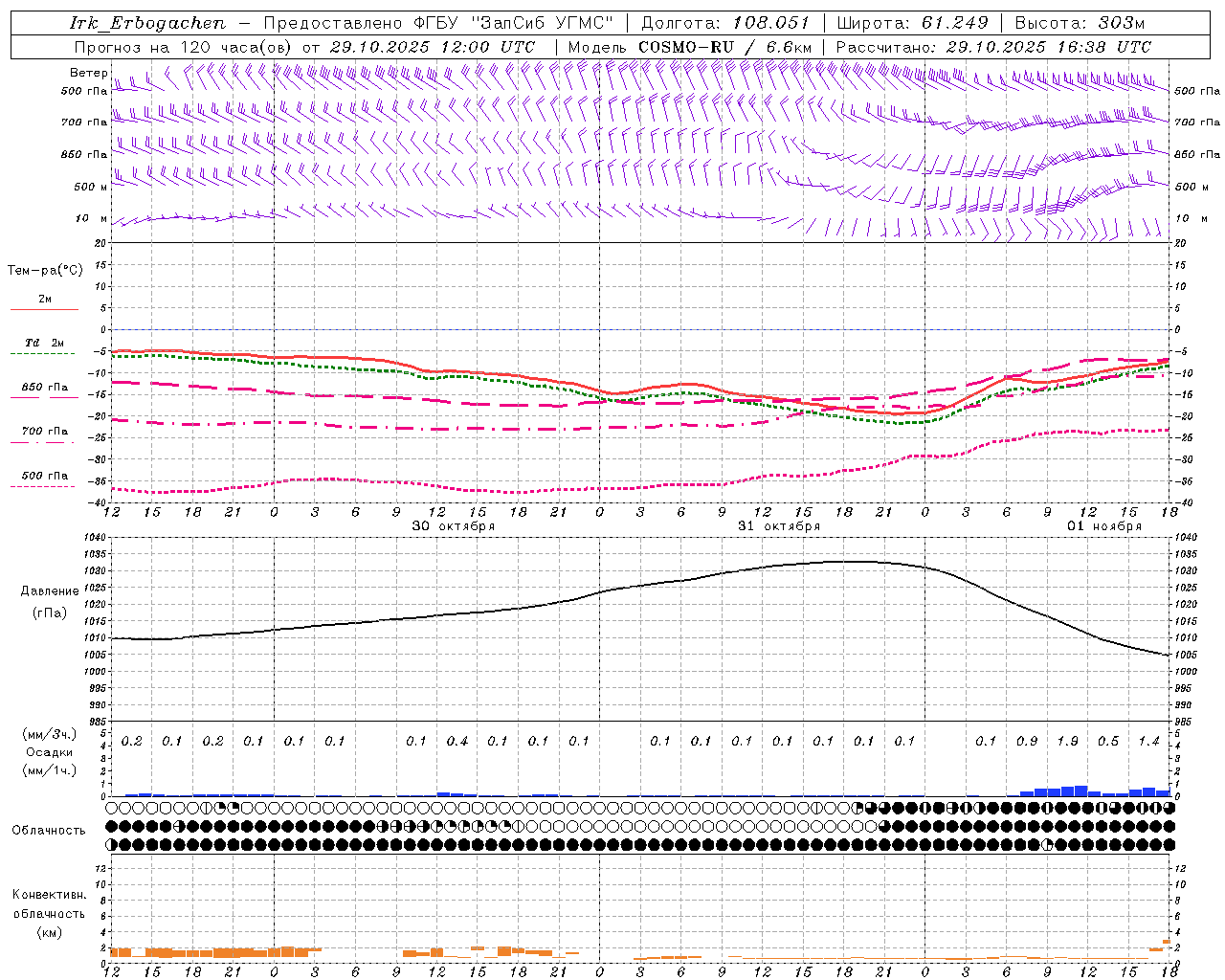The height and width of the screenshot is (980, 1225).
Task: Click the Рассчитано: 29.10.2025 16:38 UTC timestamp
Action: [x=993, y=47]
